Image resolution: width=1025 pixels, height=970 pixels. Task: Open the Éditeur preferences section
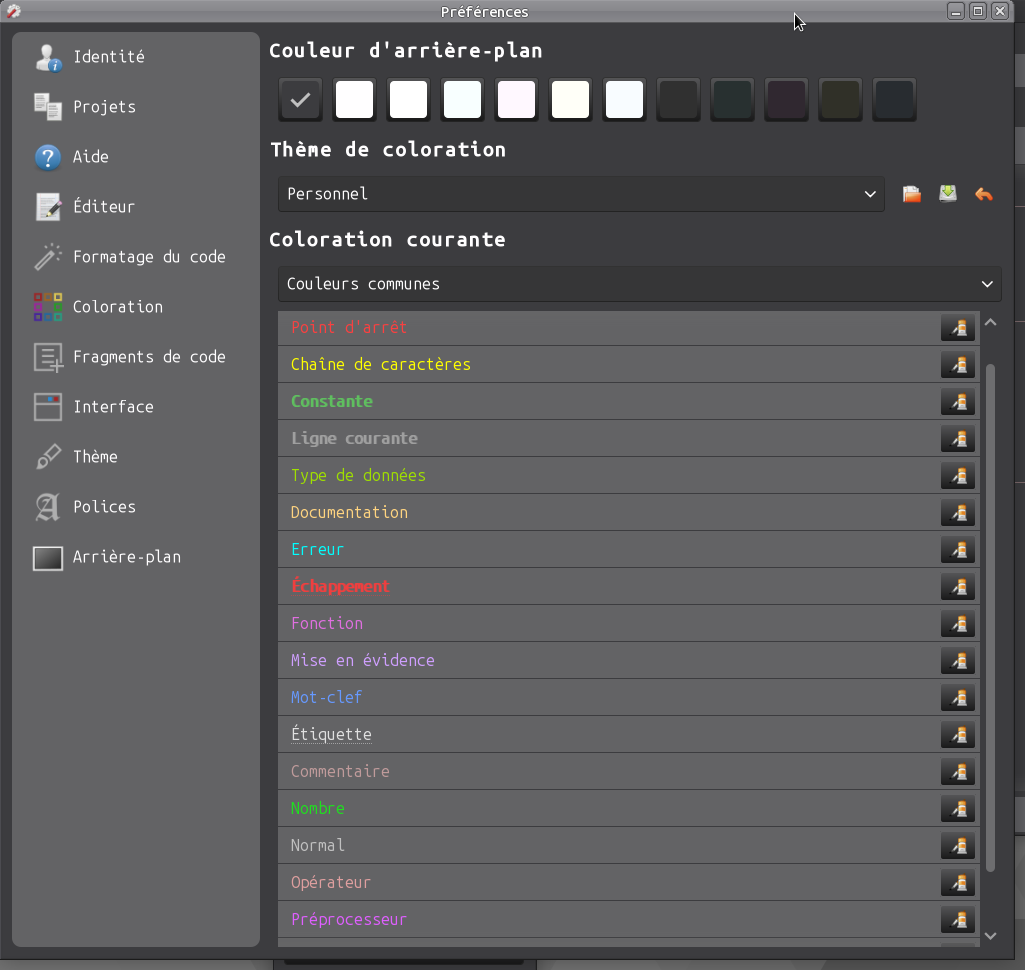[104, 207]
